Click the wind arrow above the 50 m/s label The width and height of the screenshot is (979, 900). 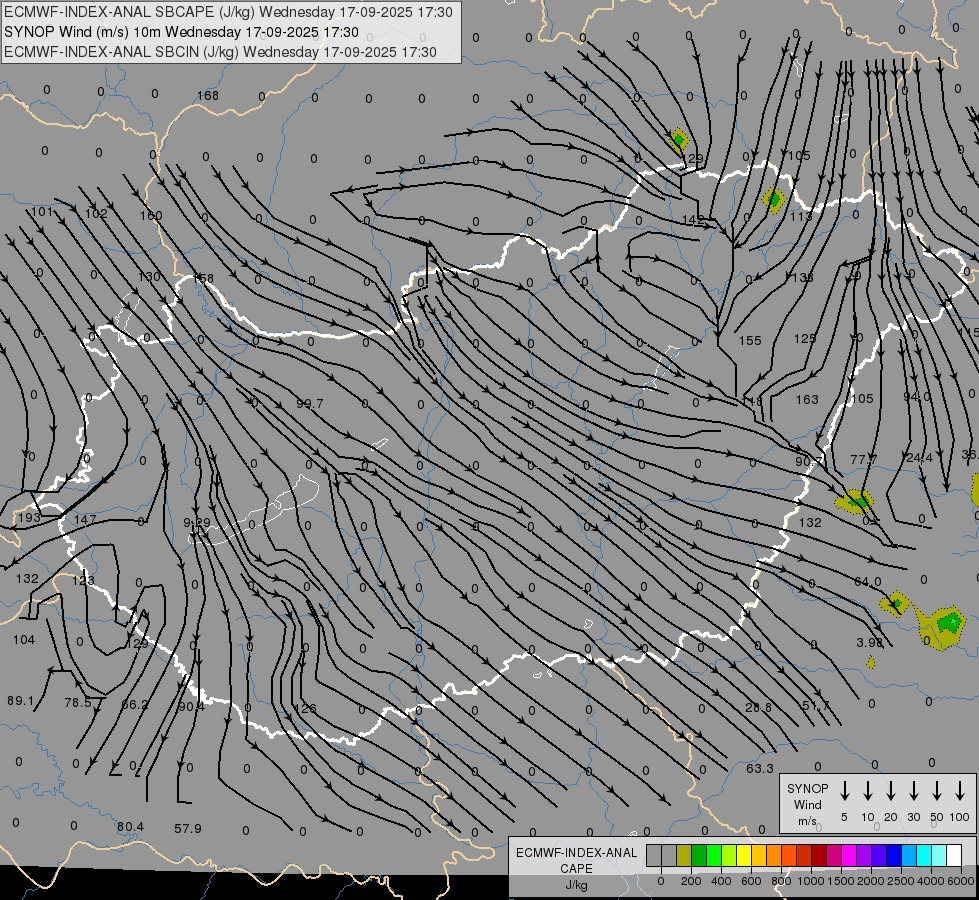937,791
